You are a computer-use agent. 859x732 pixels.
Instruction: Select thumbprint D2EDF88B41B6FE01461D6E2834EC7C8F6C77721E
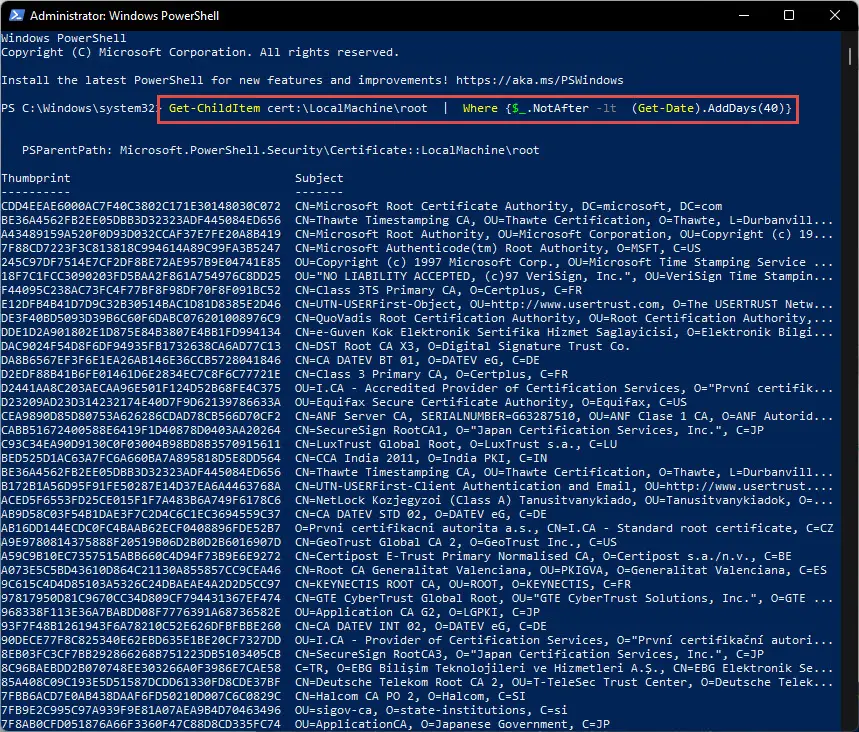click(141, 374)
